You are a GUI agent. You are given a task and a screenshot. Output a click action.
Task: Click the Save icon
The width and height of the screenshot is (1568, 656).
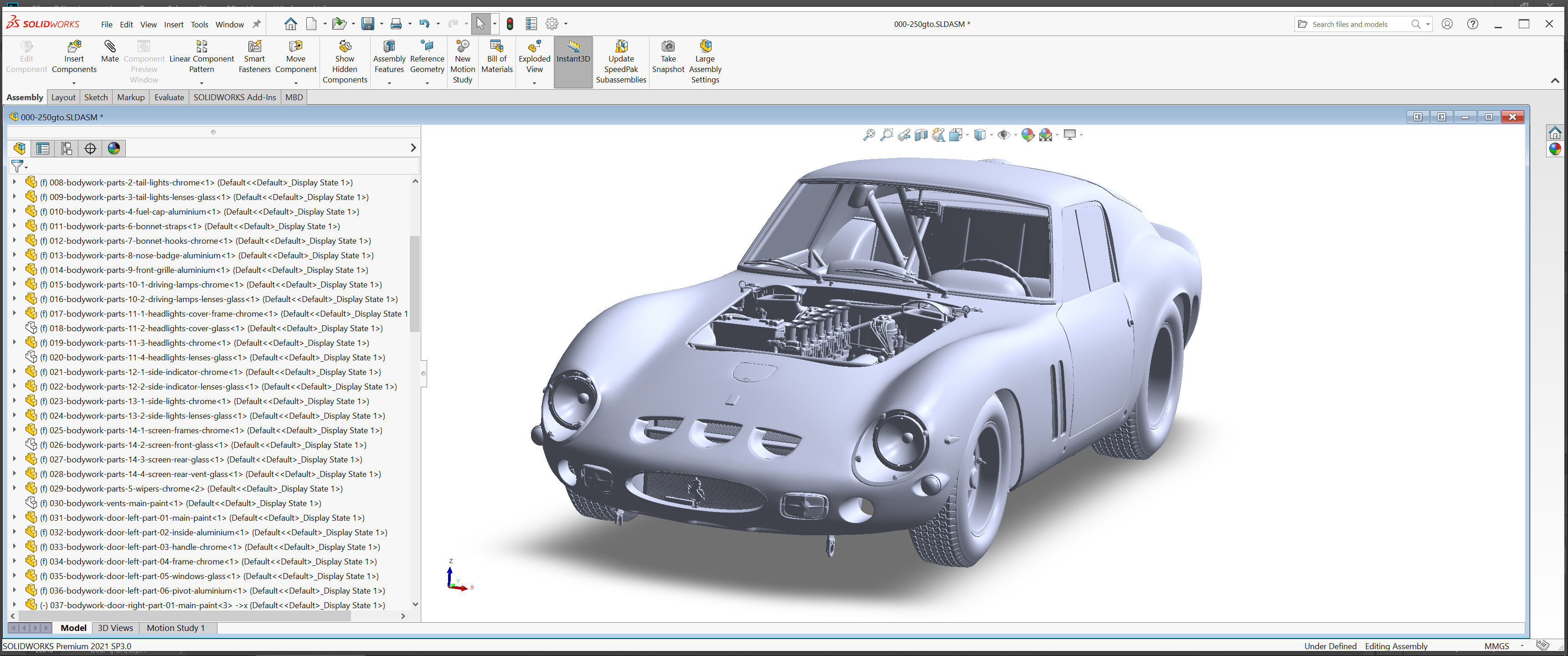[368, 24]
